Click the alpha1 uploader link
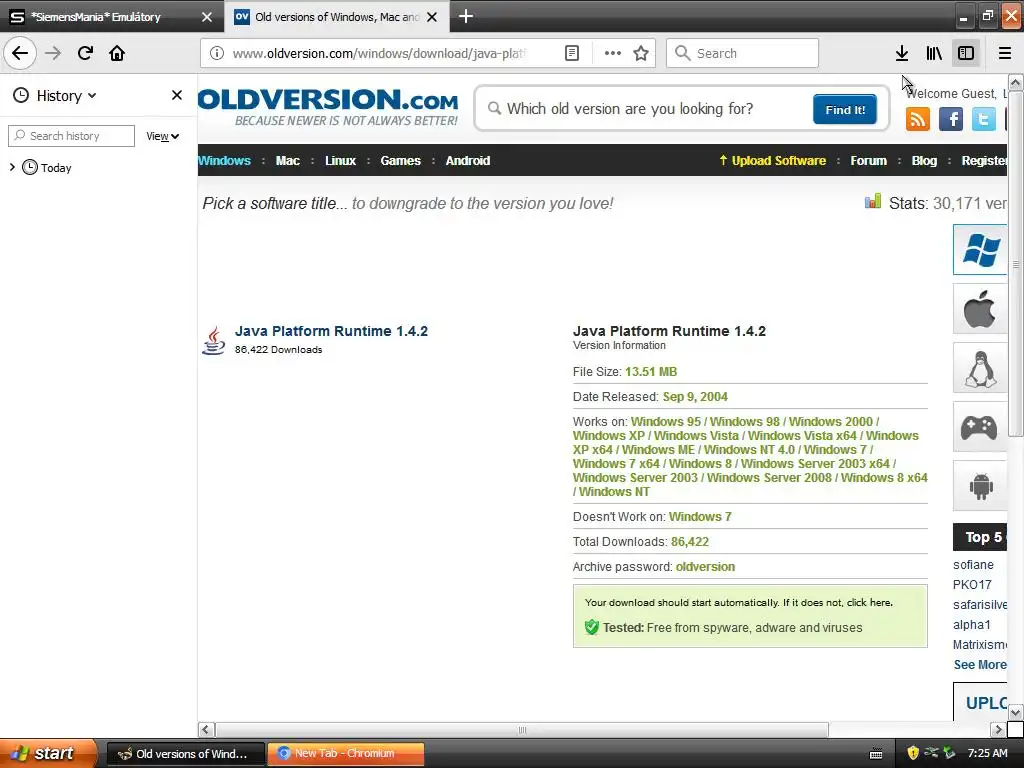Viewport: 1024px width, 768px height. tap(971, 625)
